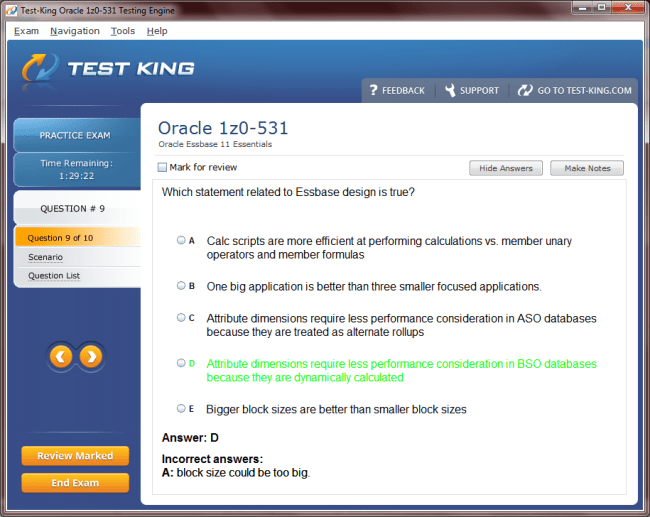
Task: Select answer option B radio button
Action: pyautogui.click(x=181, y=286)
